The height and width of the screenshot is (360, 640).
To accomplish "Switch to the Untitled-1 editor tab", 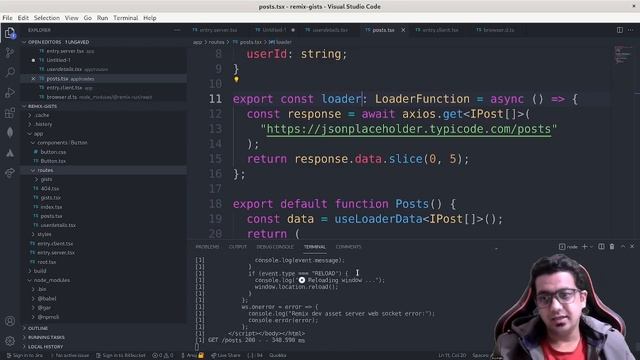I will (274, 30).
